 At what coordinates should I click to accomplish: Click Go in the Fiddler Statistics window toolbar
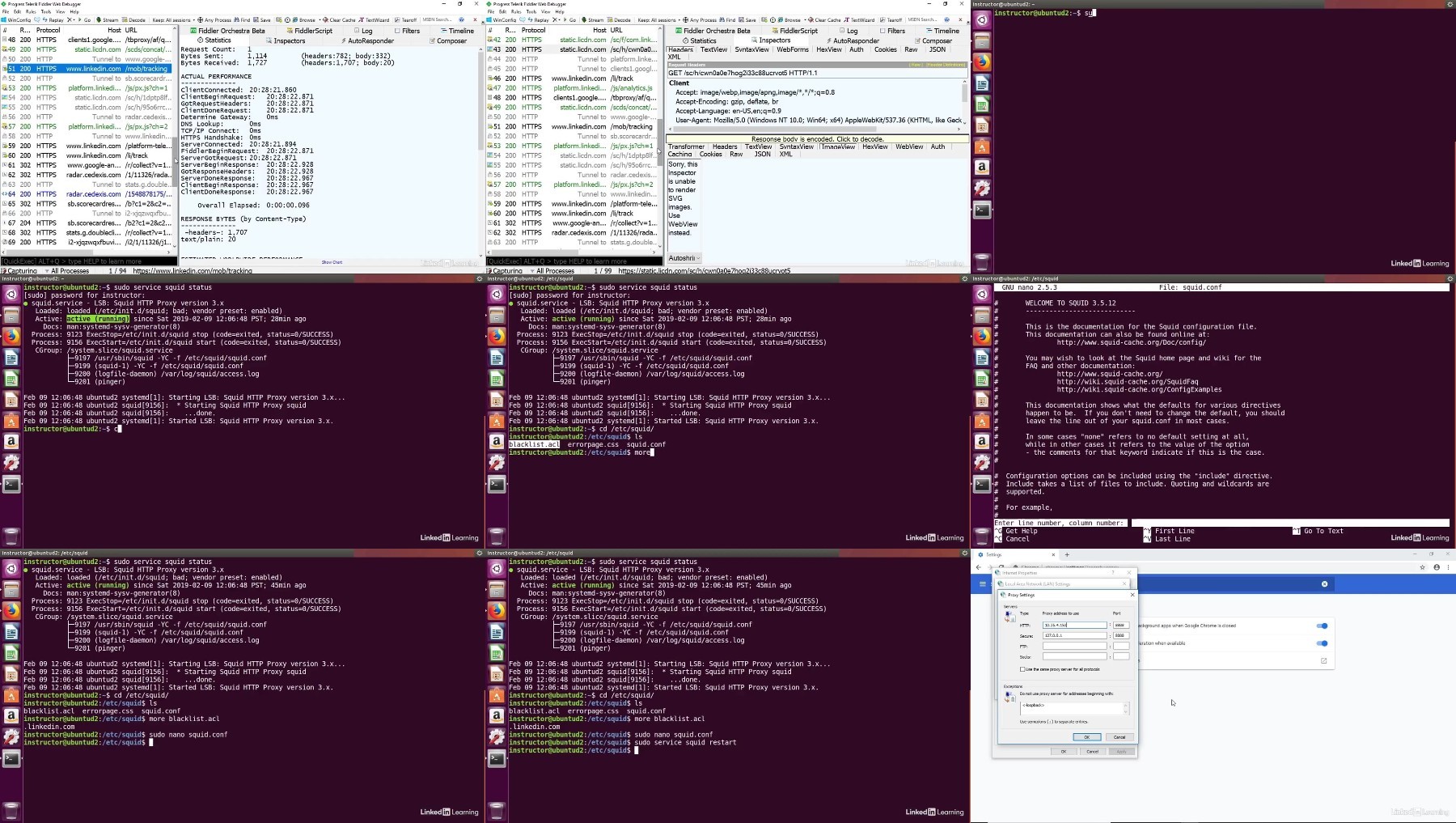86,19
